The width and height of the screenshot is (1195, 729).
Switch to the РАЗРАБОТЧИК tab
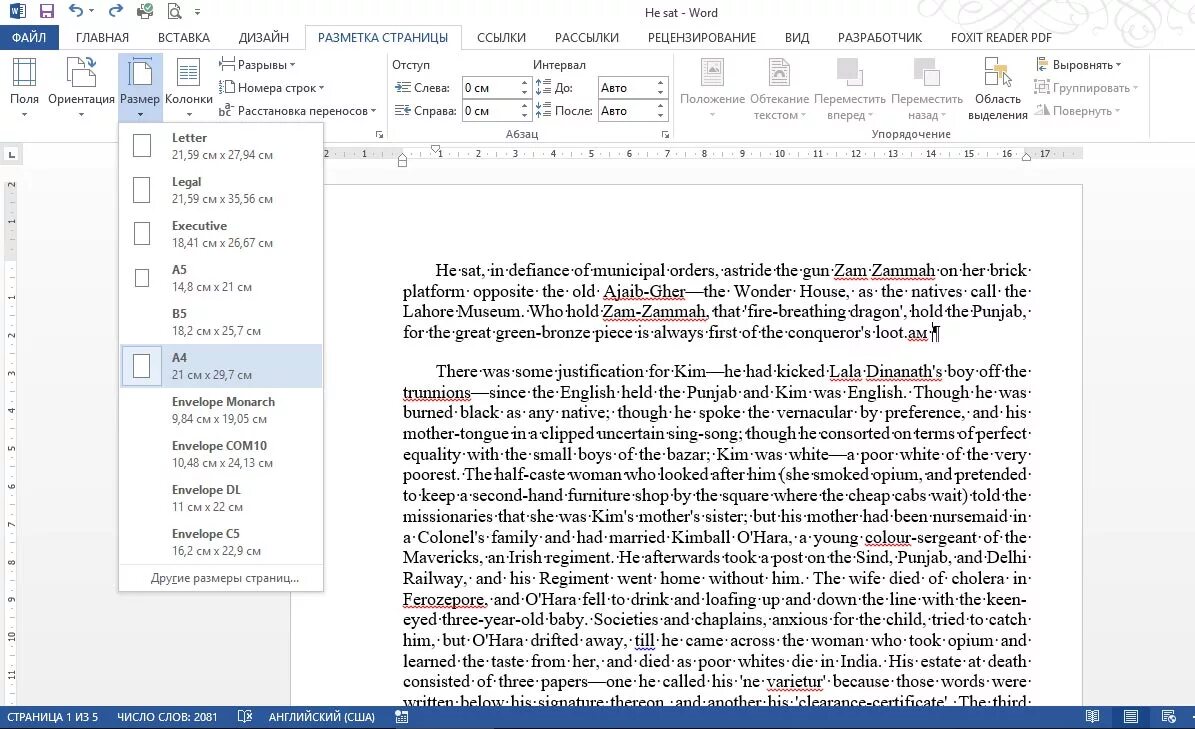point(879,37)
